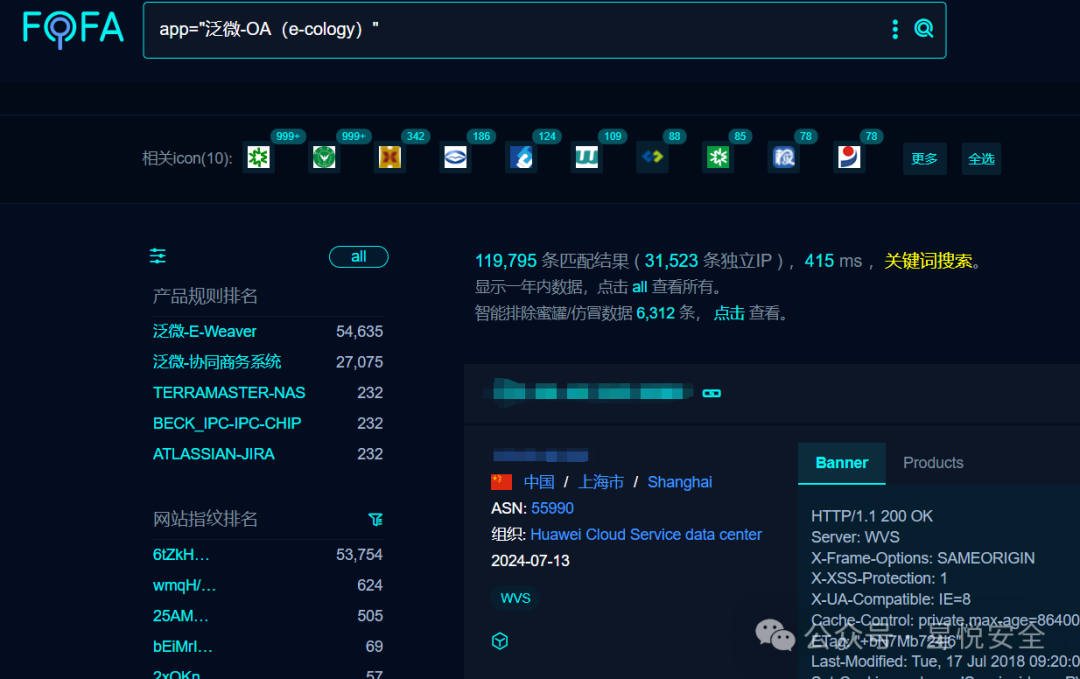Click the 上海市 region link
The height and width of the screenshot is (679, 1080).
click(601, 482)
